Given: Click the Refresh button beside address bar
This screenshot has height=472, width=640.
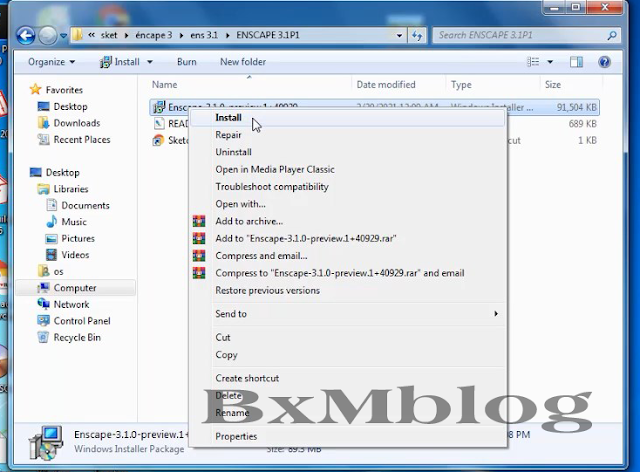Looking at the screenshot, I should 417,36.
